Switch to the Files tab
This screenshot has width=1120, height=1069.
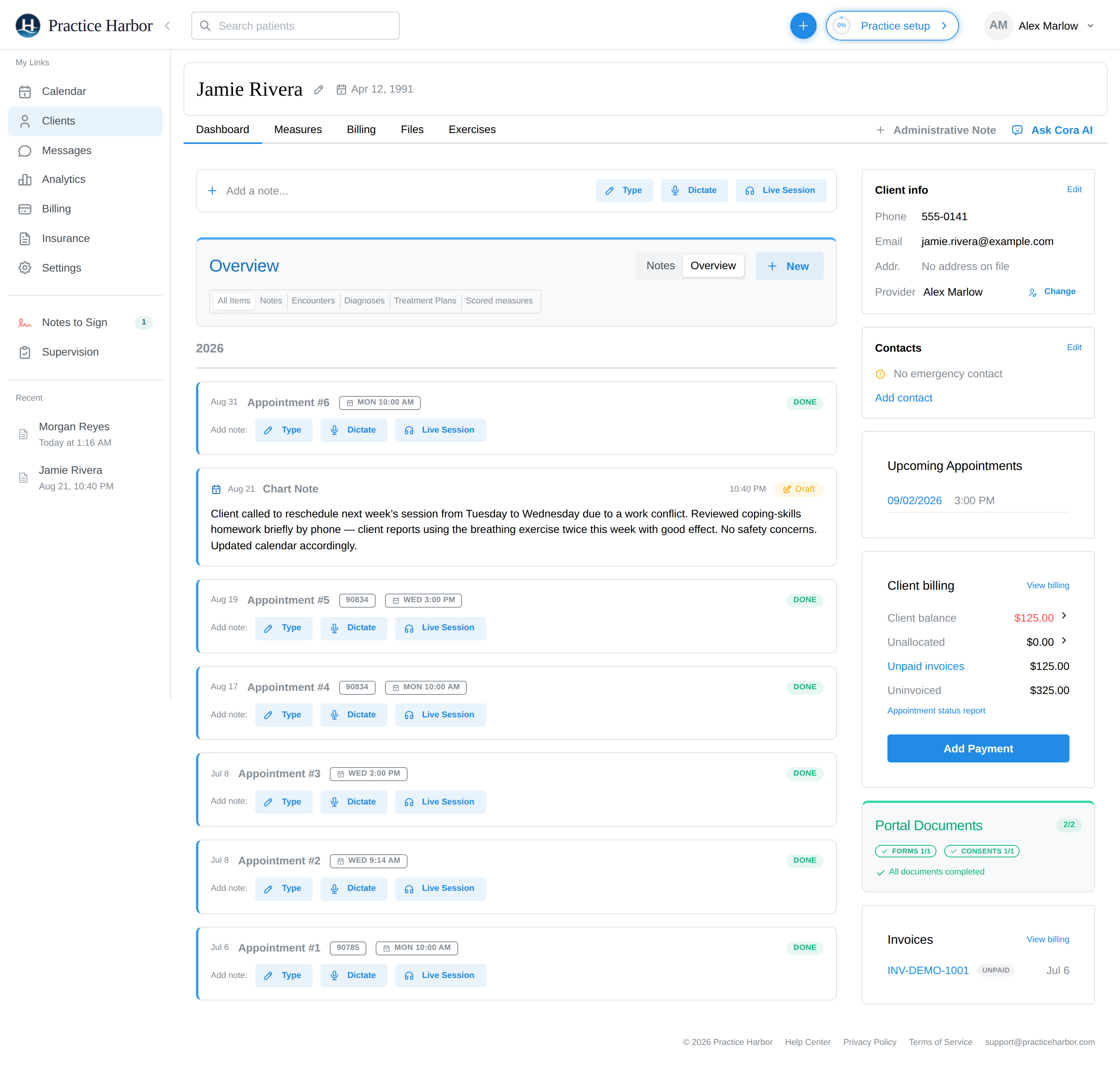coord(412,130)
